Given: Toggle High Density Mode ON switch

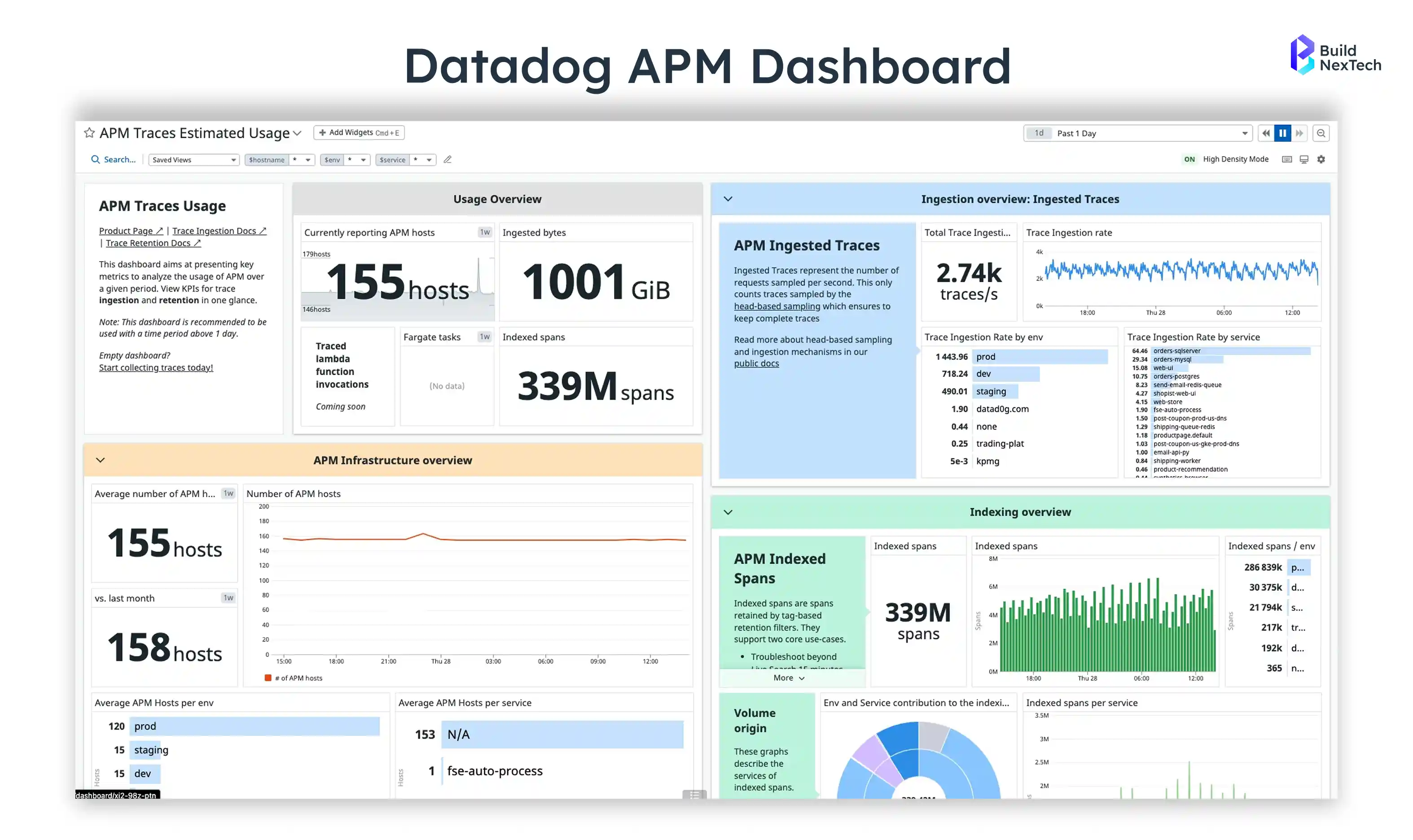Looking at the screenshot, I should click(1189, 160).
